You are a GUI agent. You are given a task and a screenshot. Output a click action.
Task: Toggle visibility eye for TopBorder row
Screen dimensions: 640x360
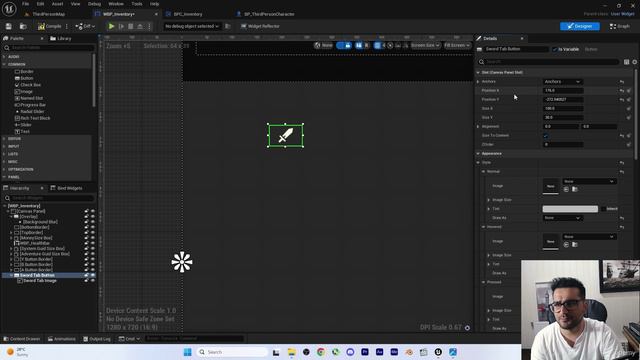pos(93,233)
